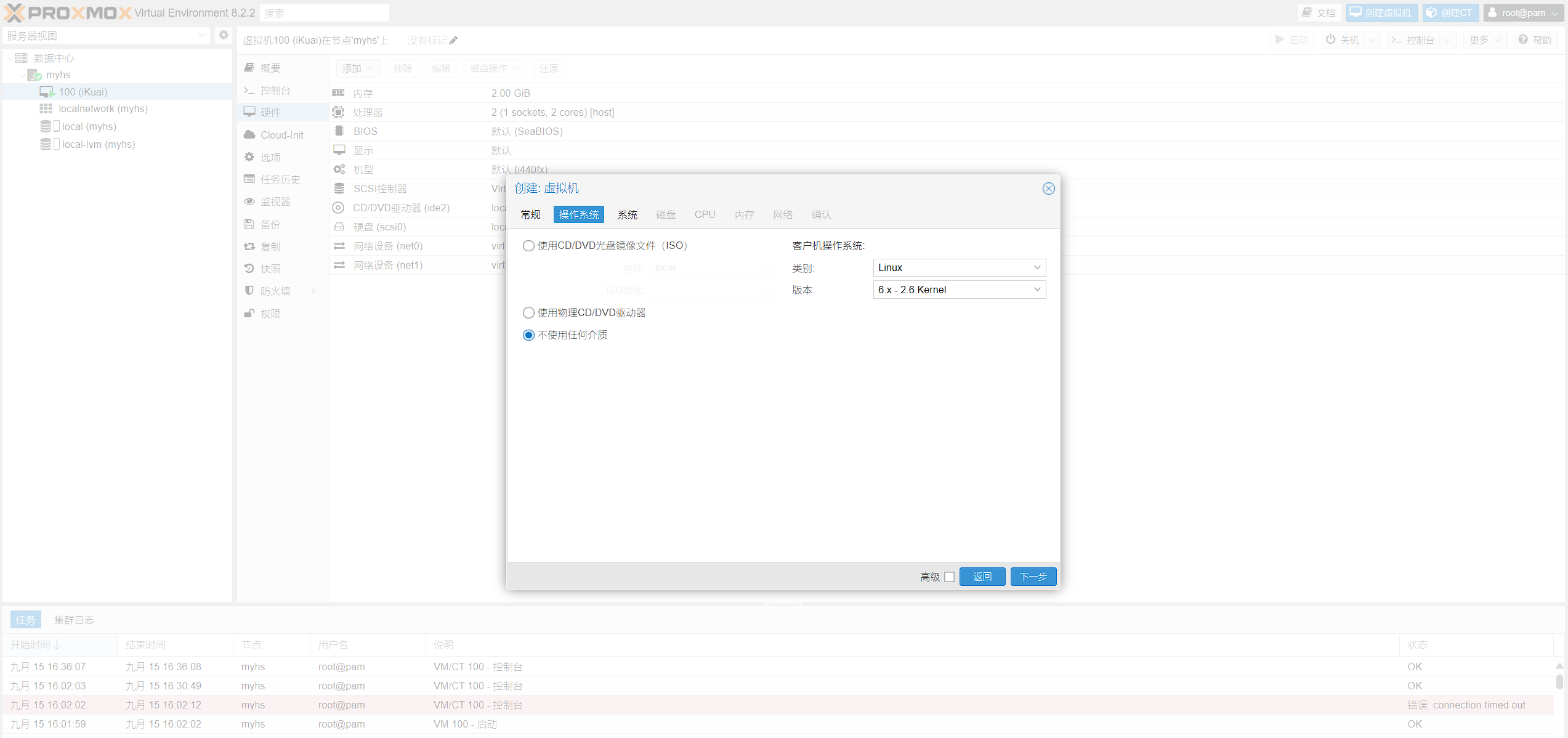The height and width of the screenshot is (738, 1568).
Task: Open the 集群日志 cluster log tab
Action: [74, 620]
